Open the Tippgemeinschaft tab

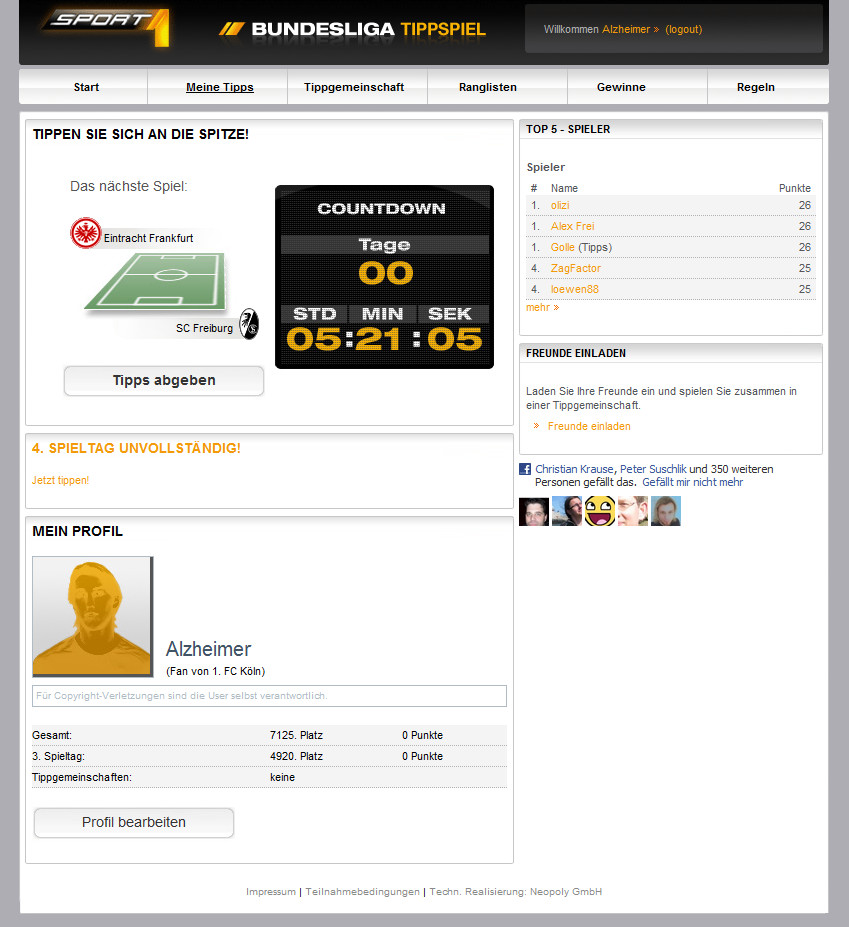click(x=354, y=87)
